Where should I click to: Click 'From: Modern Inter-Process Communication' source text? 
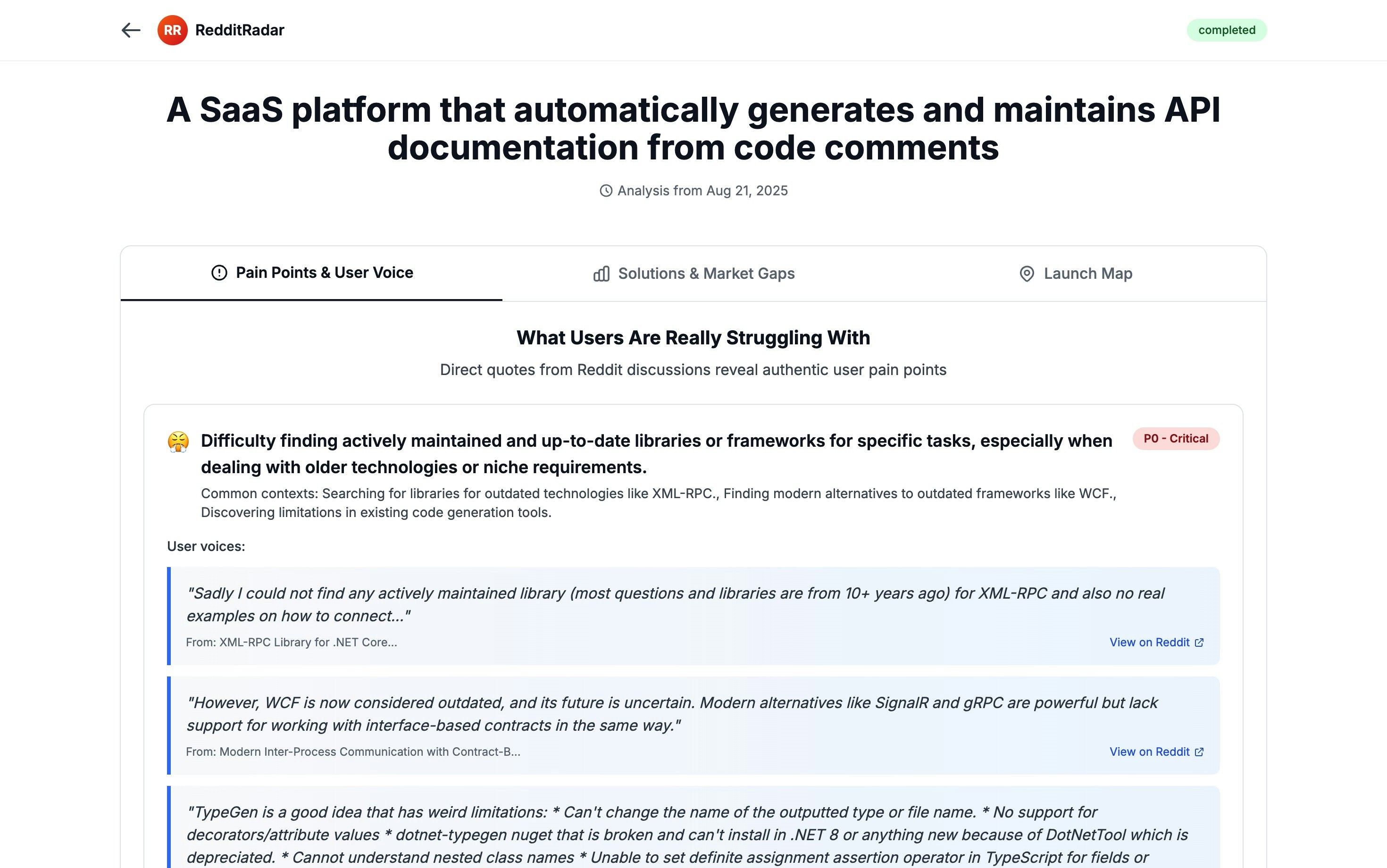(x=353, y=752)
